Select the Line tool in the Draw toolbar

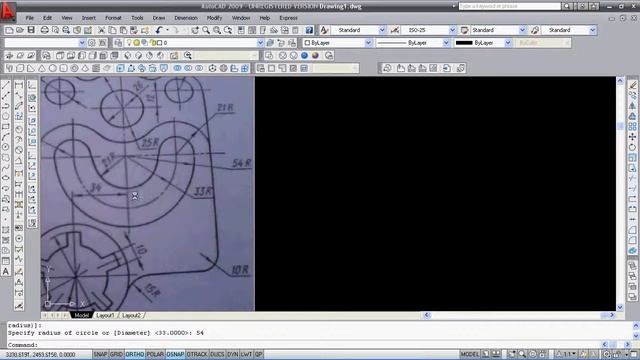6,85
